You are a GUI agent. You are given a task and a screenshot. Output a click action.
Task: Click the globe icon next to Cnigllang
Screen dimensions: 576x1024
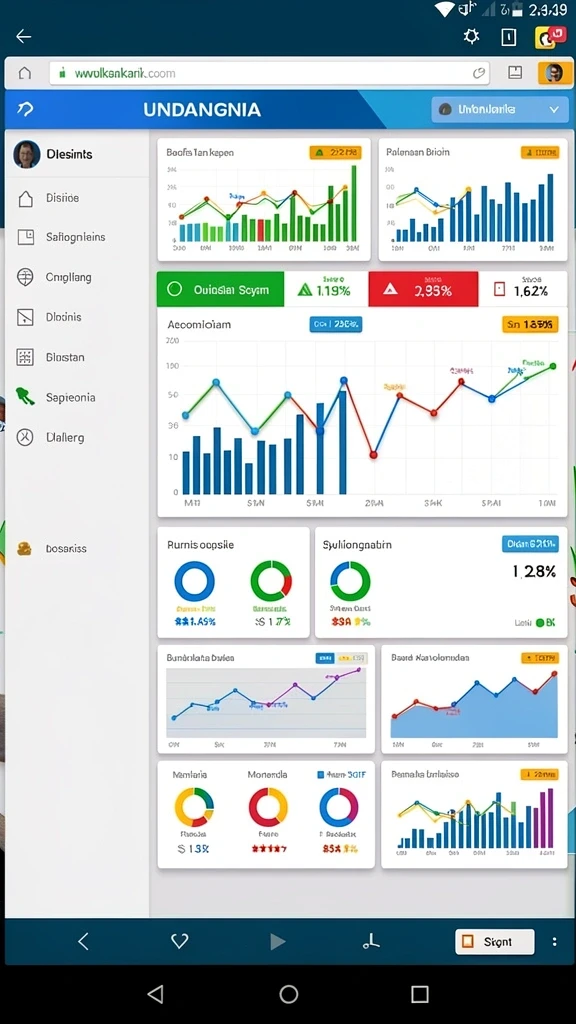click(25, 277)
